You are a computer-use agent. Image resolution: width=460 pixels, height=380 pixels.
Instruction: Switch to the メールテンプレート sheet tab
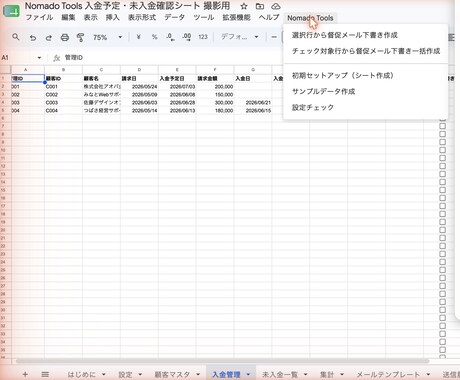tap(388, 374)
